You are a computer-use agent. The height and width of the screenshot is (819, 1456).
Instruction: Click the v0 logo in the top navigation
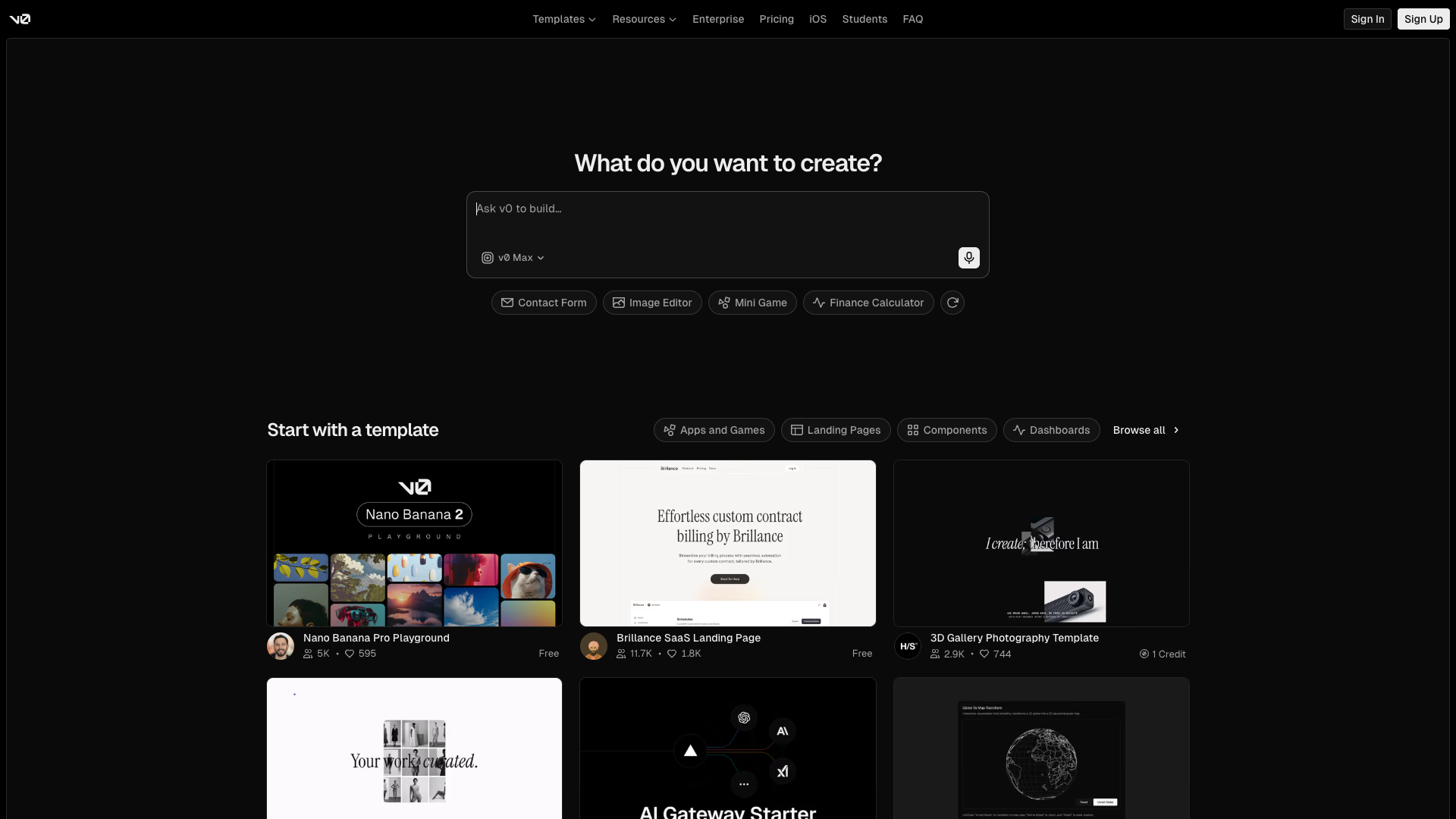pyautogui.click(x=20, y=19)
